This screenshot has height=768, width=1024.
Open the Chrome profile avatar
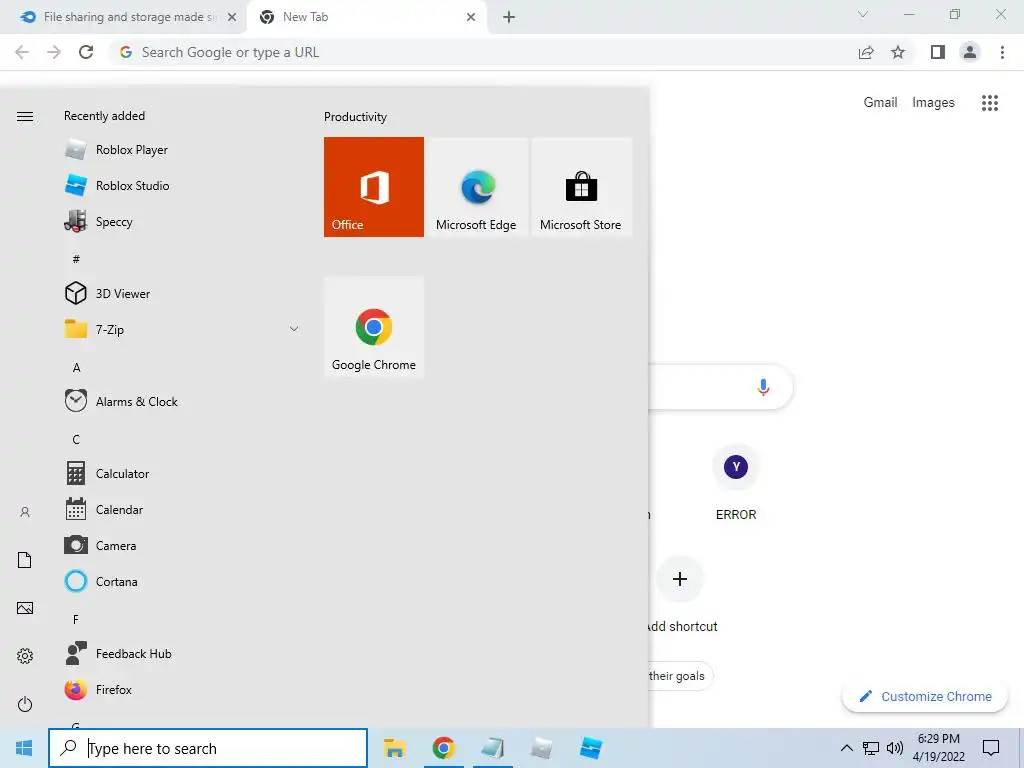point(970,52)
